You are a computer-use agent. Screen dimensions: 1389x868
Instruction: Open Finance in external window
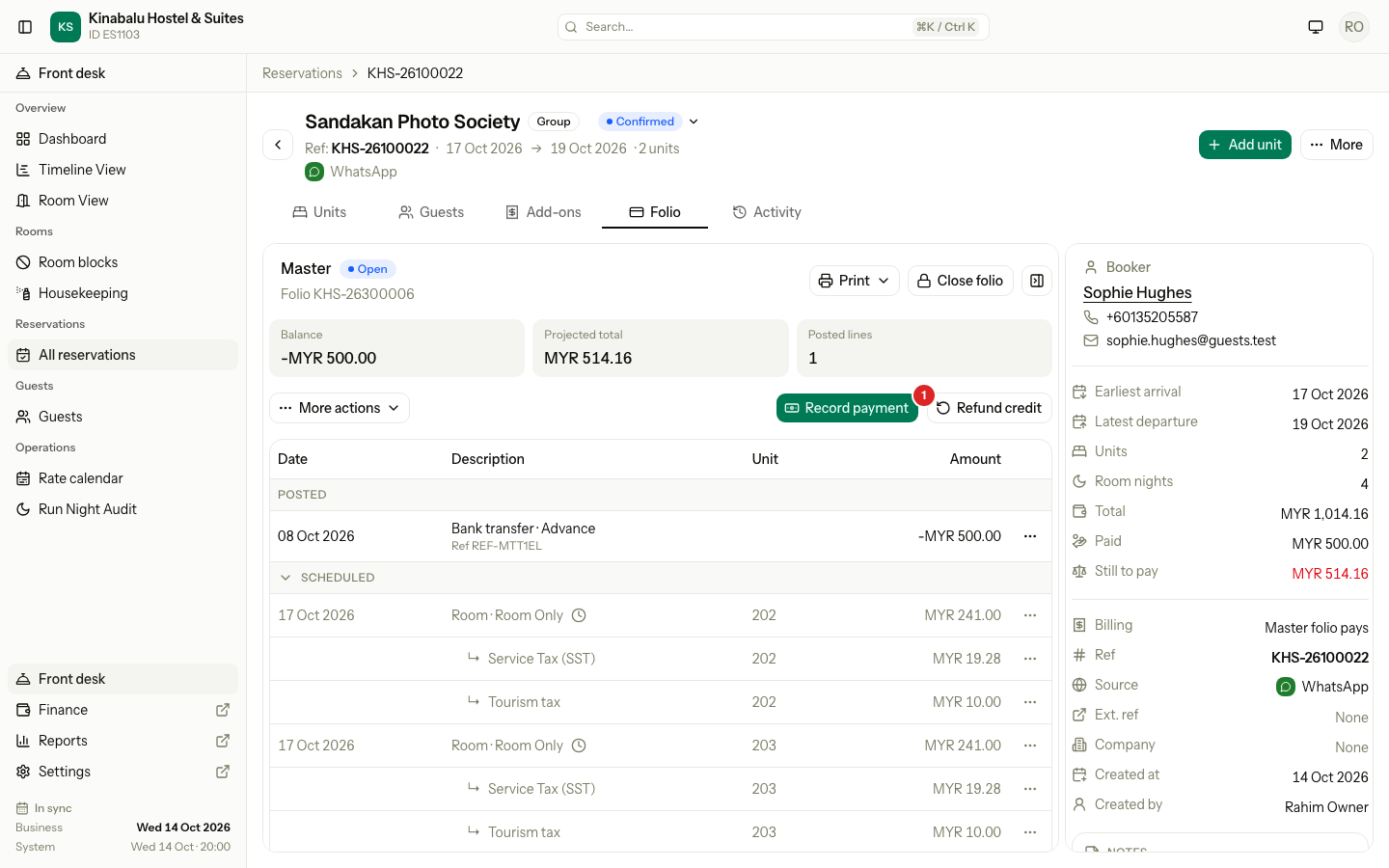[x=223, y=710]
